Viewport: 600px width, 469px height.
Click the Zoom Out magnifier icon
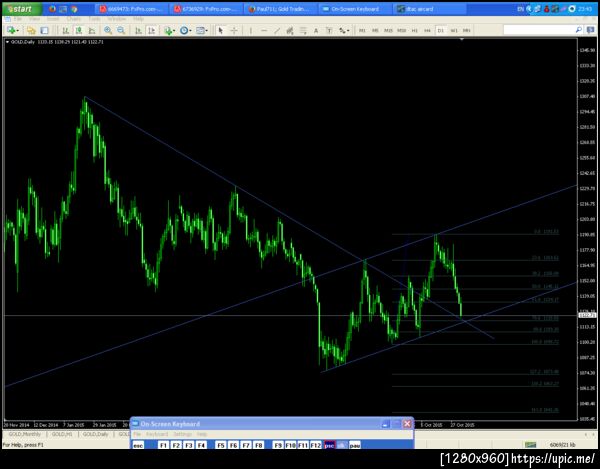(x=121, y=30)
